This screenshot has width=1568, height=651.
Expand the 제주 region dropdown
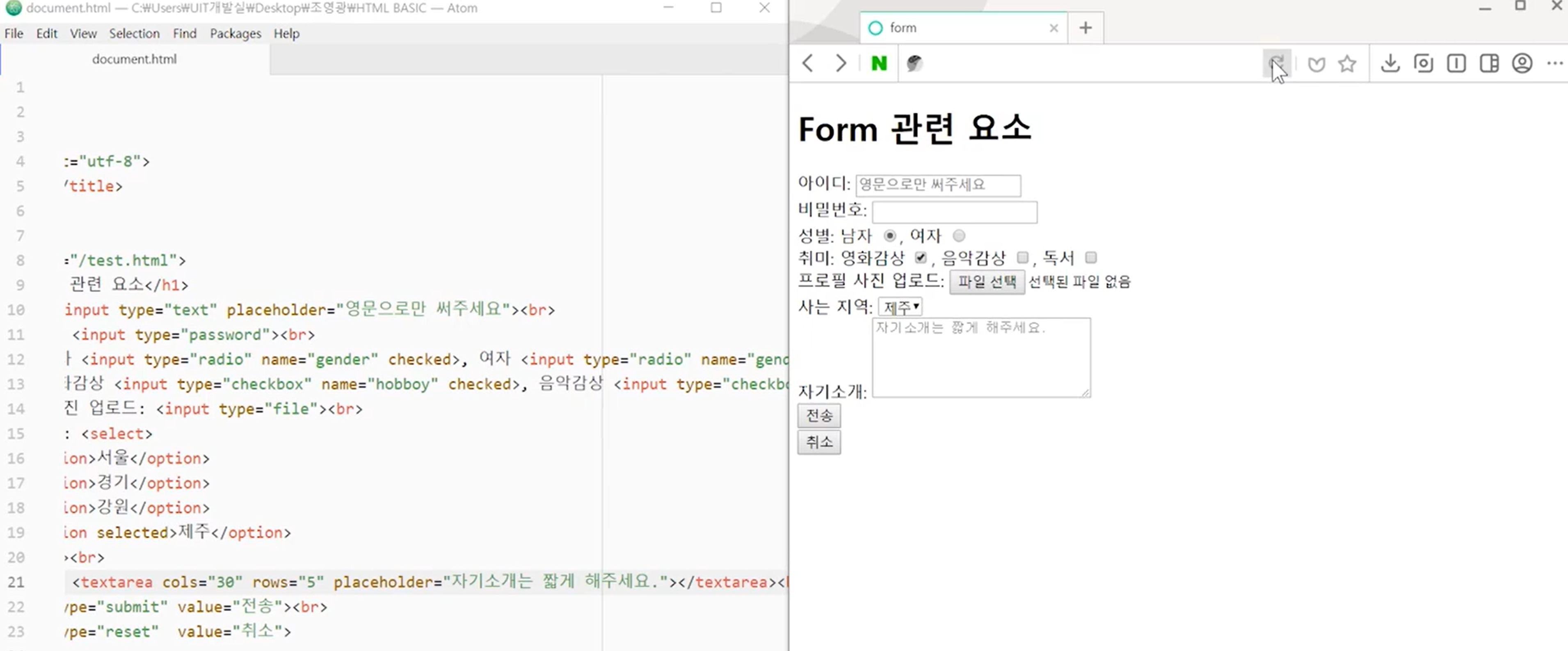coord(900,307)
